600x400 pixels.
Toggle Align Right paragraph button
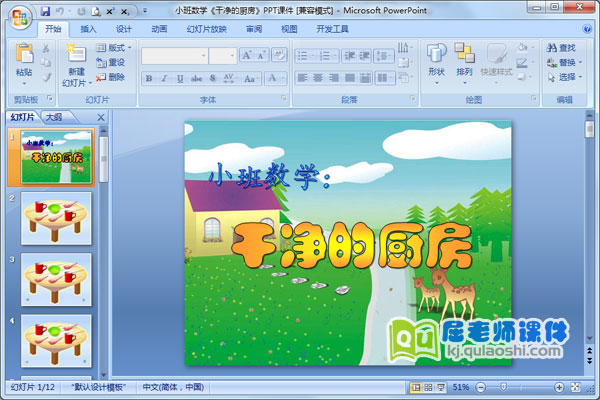334,78
